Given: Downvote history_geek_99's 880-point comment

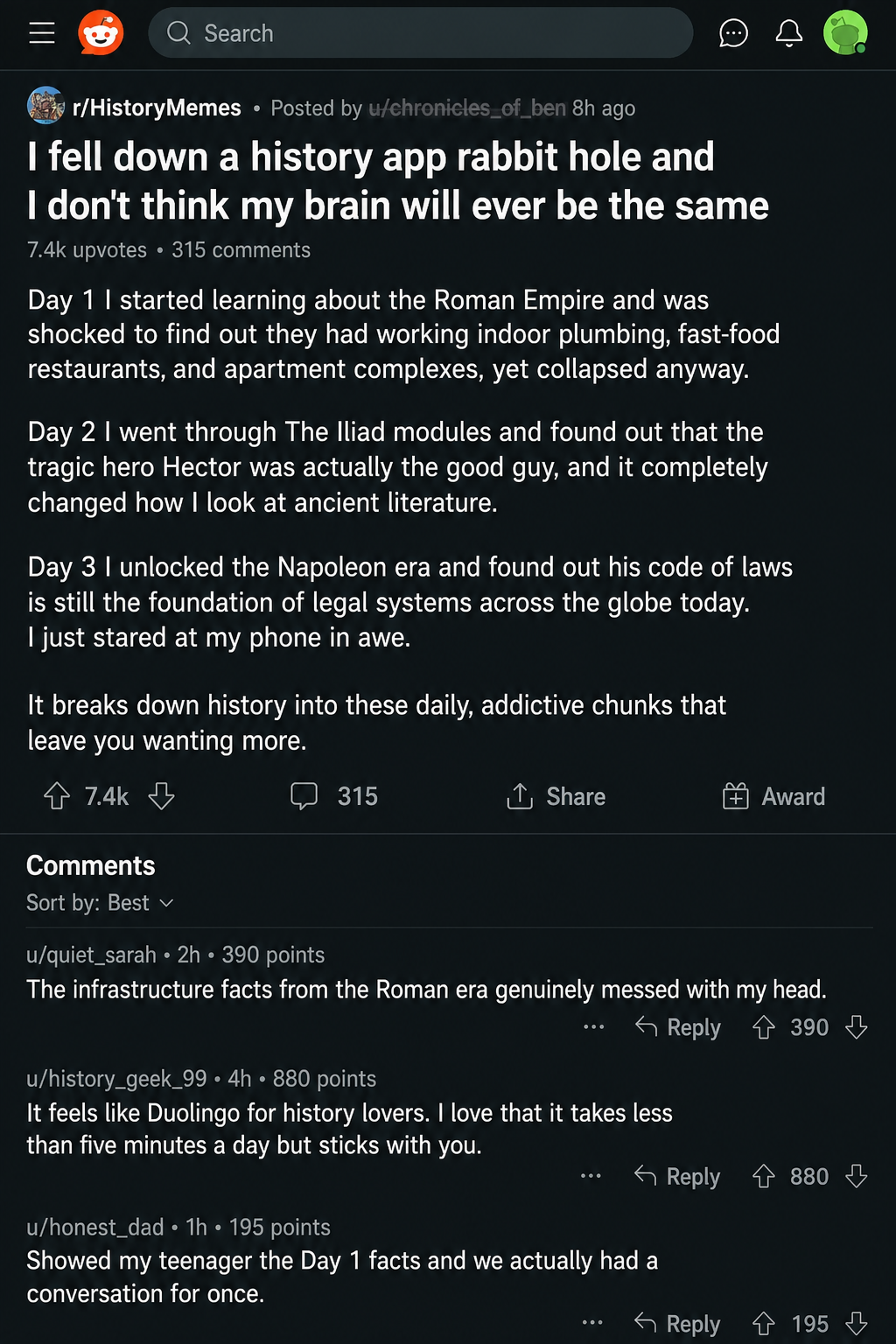Looking at the screenshot, I should tap(857, 1176).
